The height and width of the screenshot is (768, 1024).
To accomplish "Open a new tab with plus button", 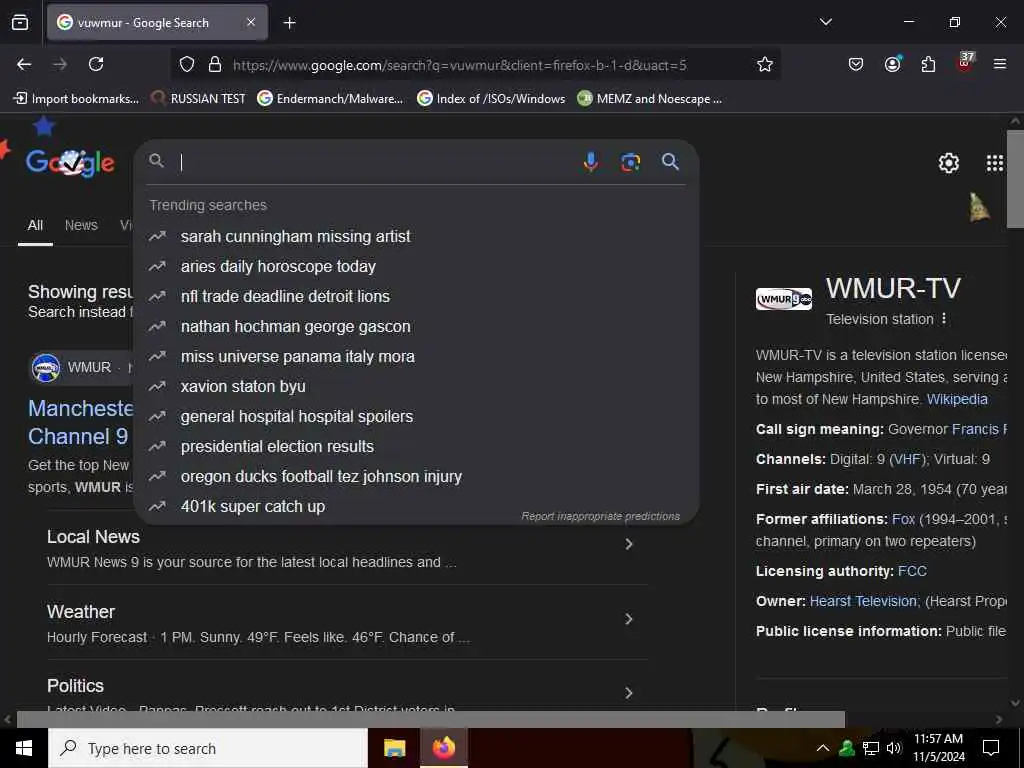I will (290, 23).
